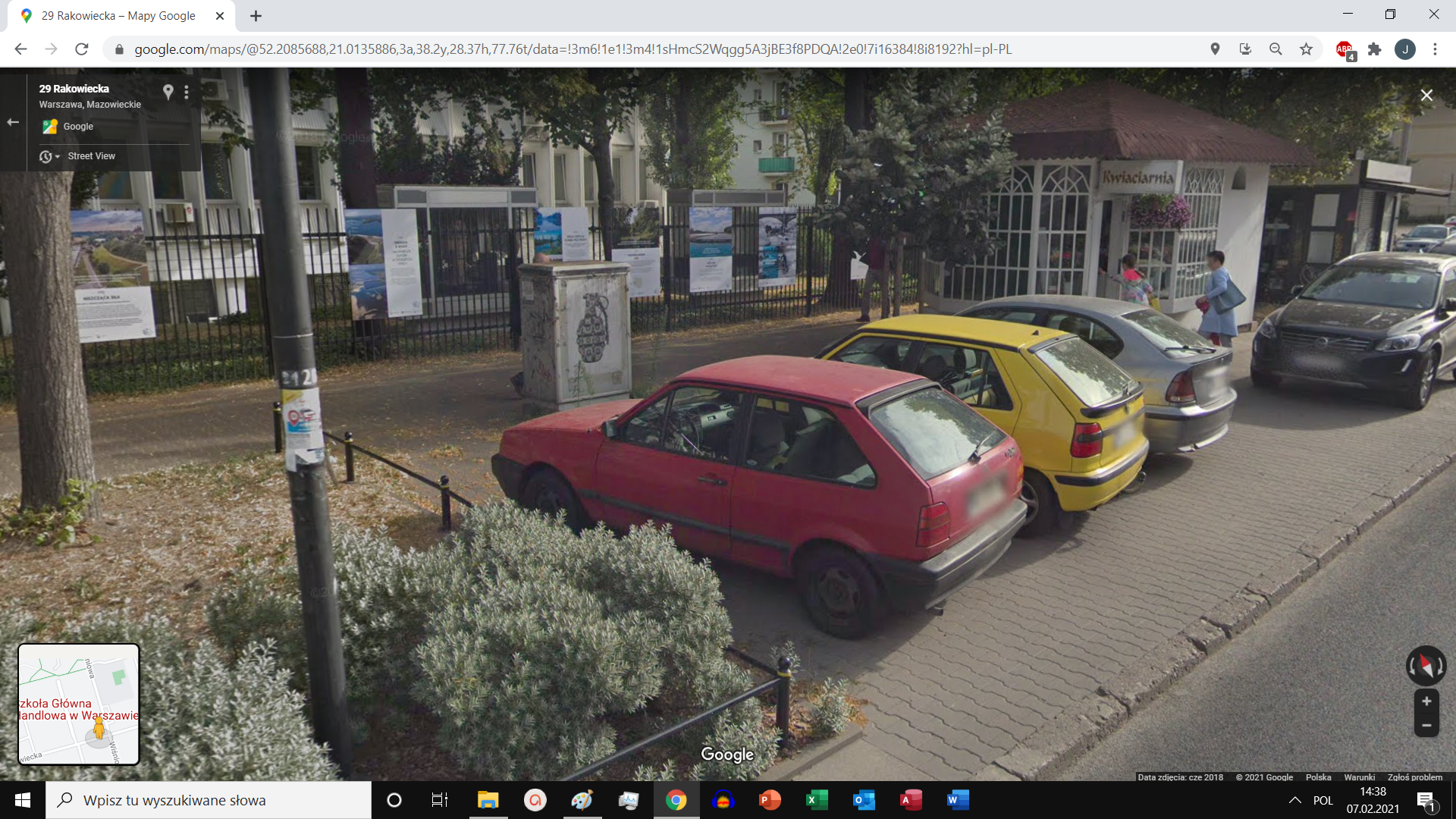Image resolution: width=1456 pixels, height=819 pixels.
Task: Launch PowerPoint from the taskbar
Action: (770, 800)
